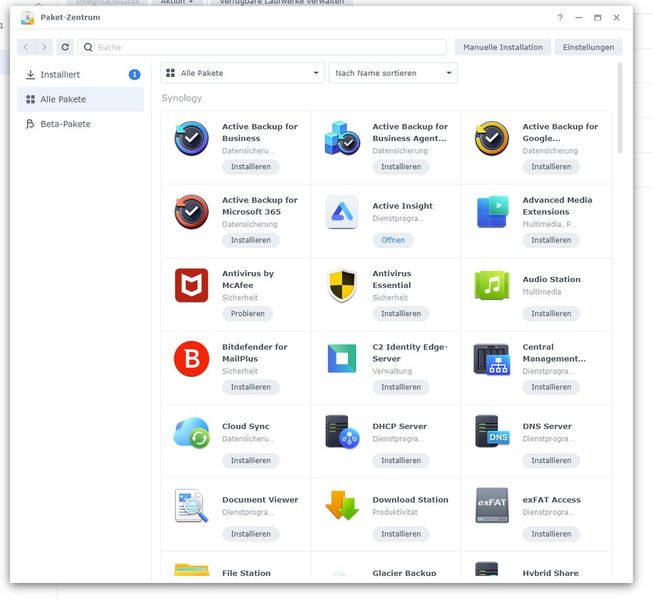Open Einstellungen of the Paket-Zentrum
The image size is (653, 600).
click(588, 47)
